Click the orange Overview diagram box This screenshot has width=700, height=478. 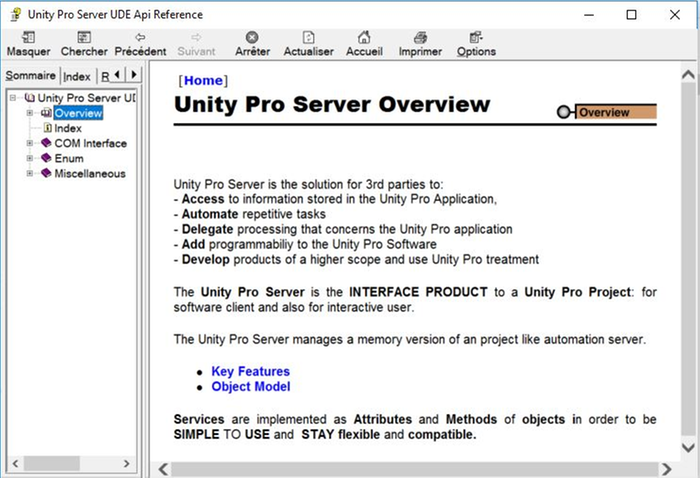pyautogui.click(x=616, y=112)
